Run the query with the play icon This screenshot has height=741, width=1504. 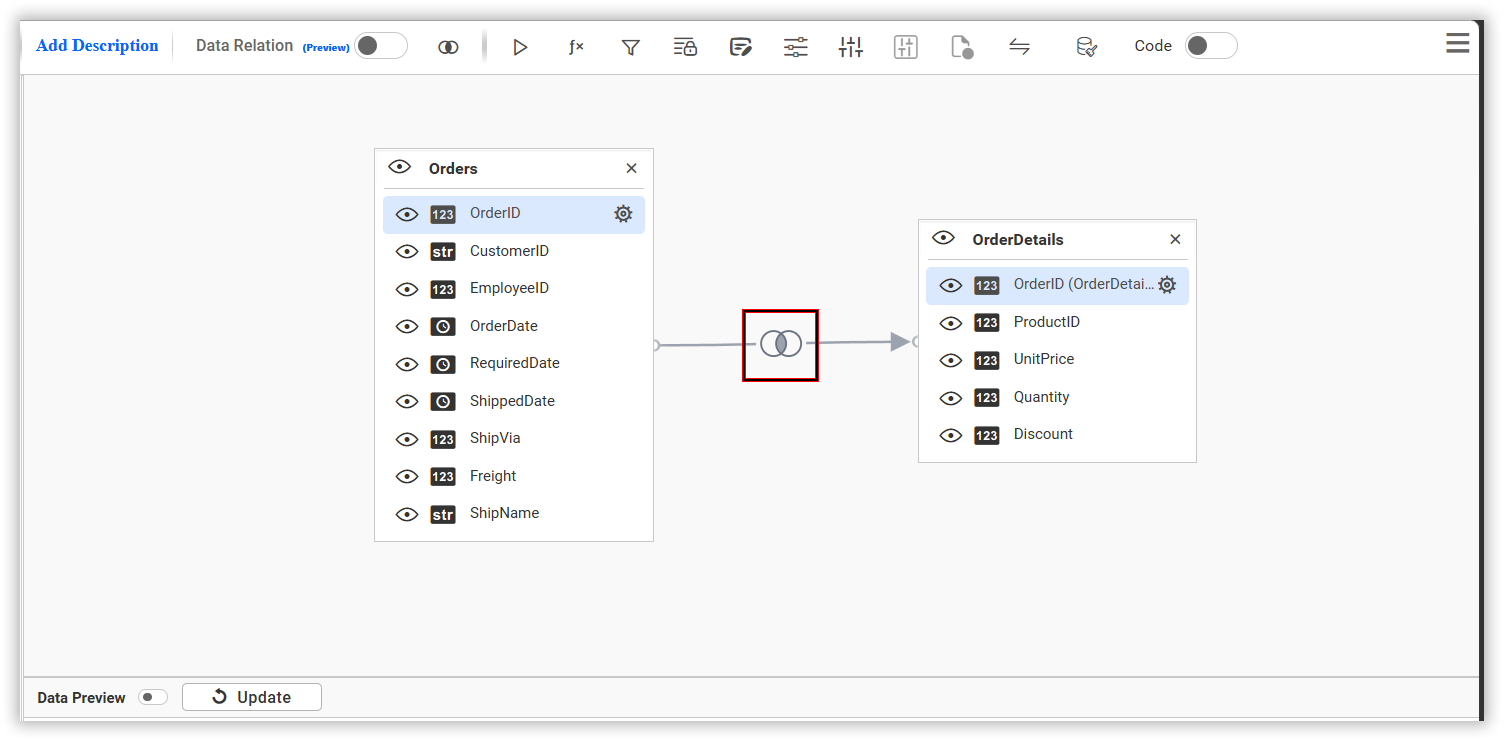point(520,47)
